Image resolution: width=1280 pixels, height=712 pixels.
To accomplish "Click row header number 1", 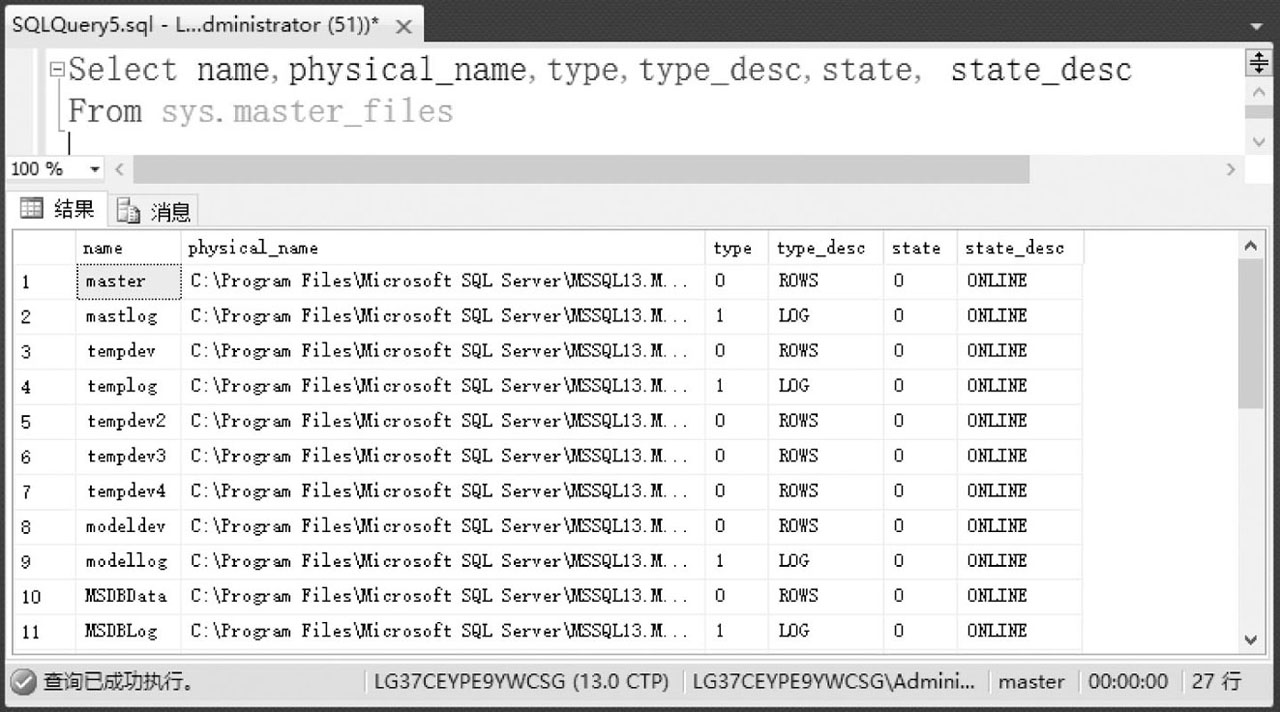I will tap(44, 282).
